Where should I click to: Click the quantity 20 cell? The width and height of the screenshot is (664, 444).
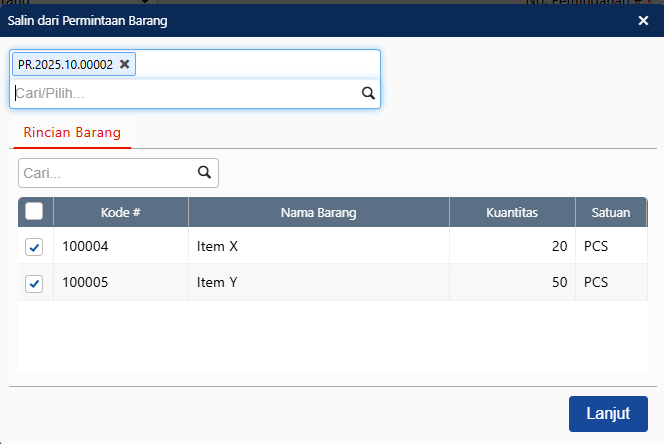(512, 246)
